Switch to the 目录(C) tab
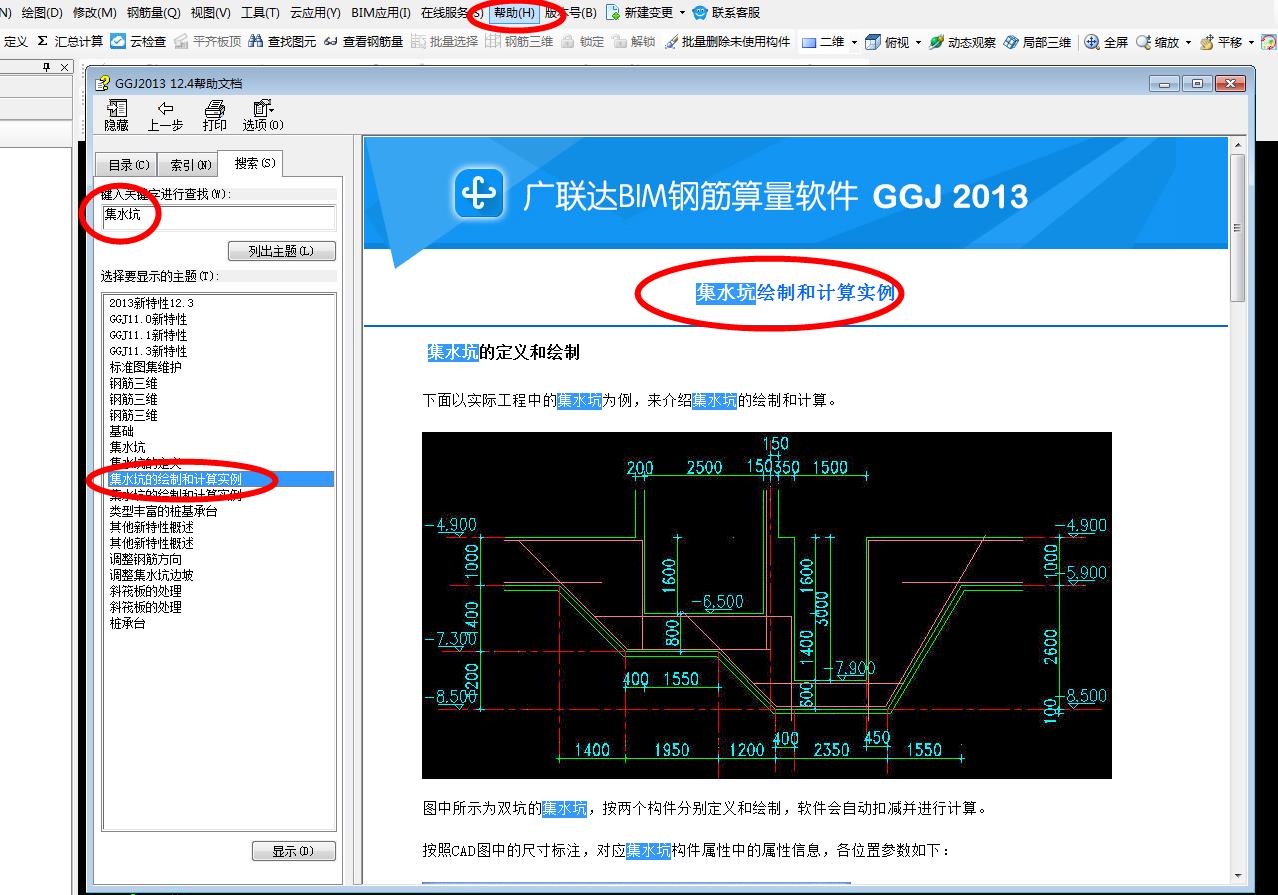 tap(128, 165)
